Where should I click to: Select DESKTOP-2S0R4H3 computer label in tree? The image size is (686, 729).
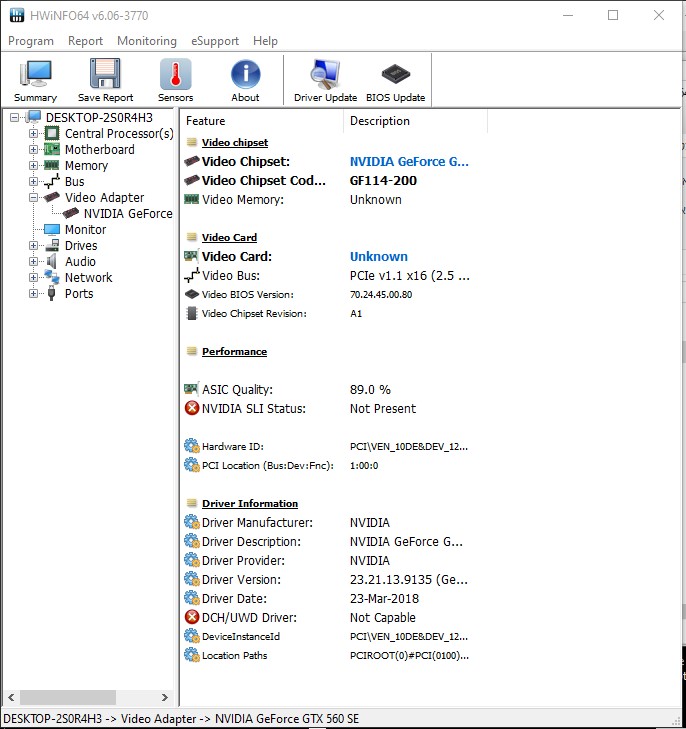tap(99, 118)
